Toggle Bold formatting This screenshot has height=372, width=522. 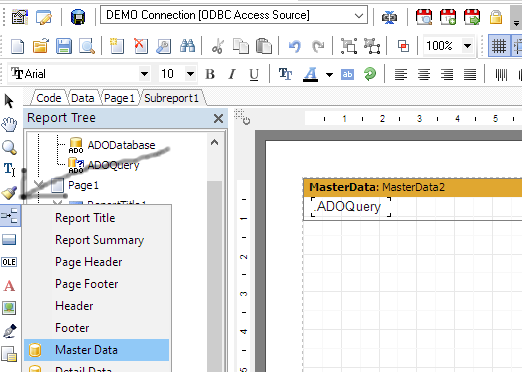[210, 74]
